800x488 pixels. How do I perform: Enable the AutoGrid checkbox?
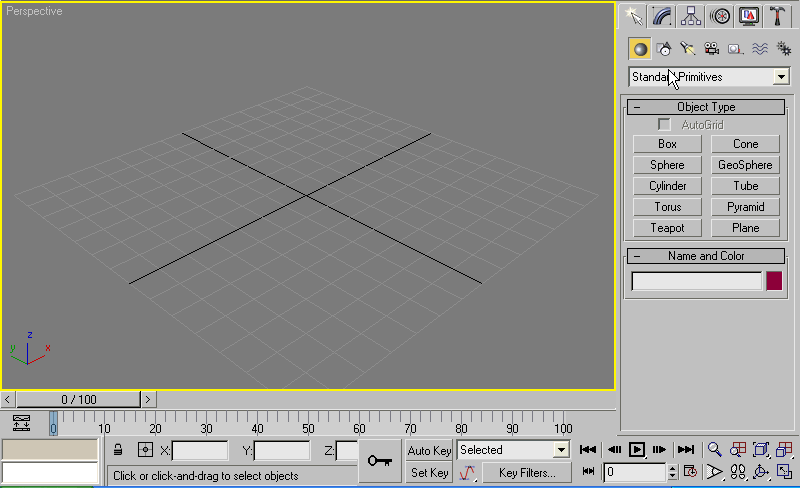point(664,125)
